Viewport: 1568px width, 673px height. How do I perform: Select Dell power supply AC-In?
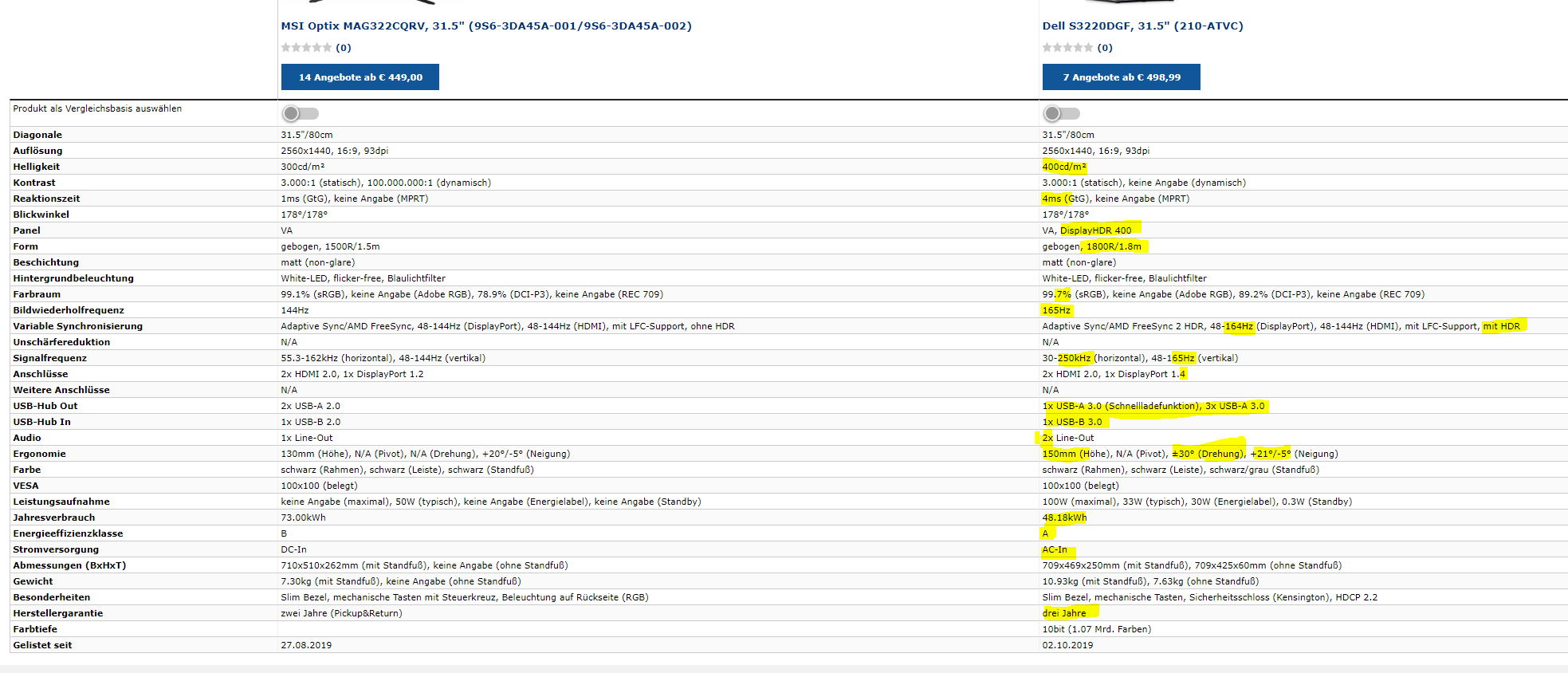1055,549
